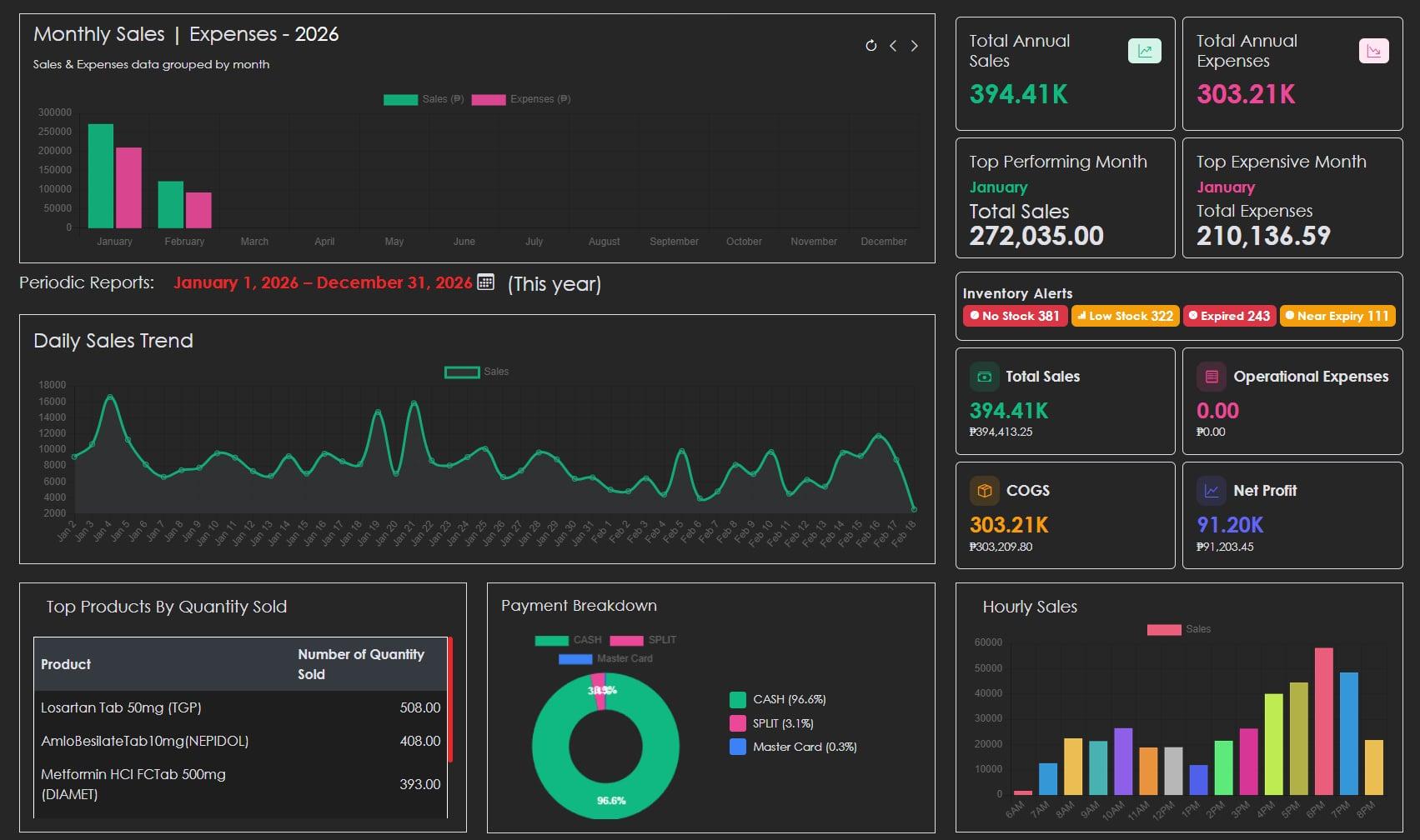Open the Low Stock 322 alert
Screen dimensions: 1420x840
coord(1125,316)
